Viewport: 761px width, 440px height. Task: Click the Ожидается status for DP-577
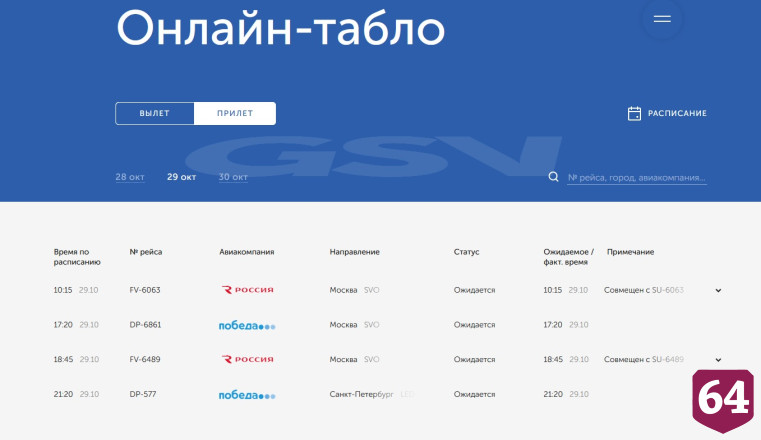(474, 394)
